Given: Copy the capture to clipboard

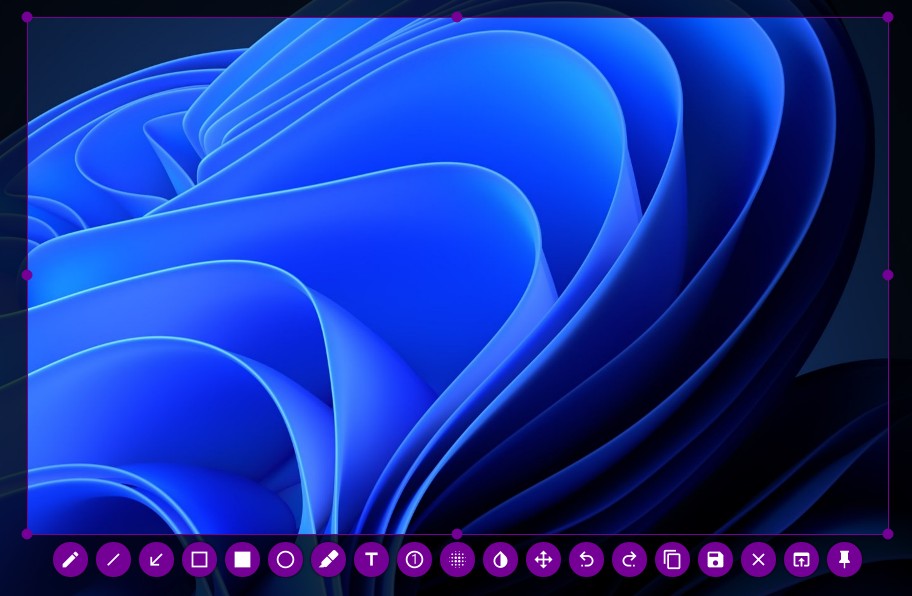Looking at the screenshot, I should point(672,559).
